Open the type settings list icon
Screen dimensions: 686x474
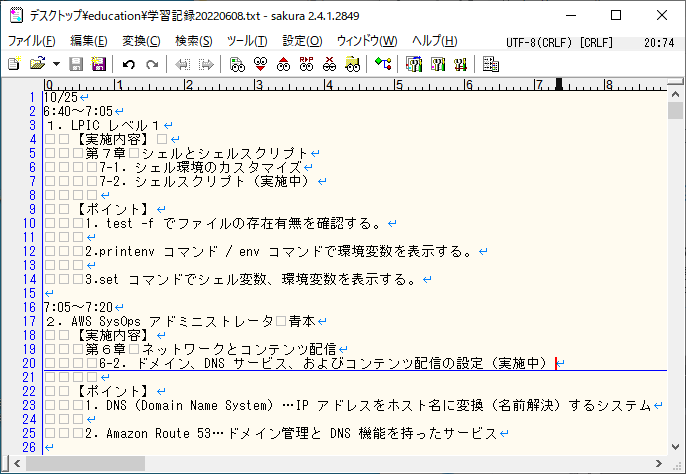click(x=414, y=64)
